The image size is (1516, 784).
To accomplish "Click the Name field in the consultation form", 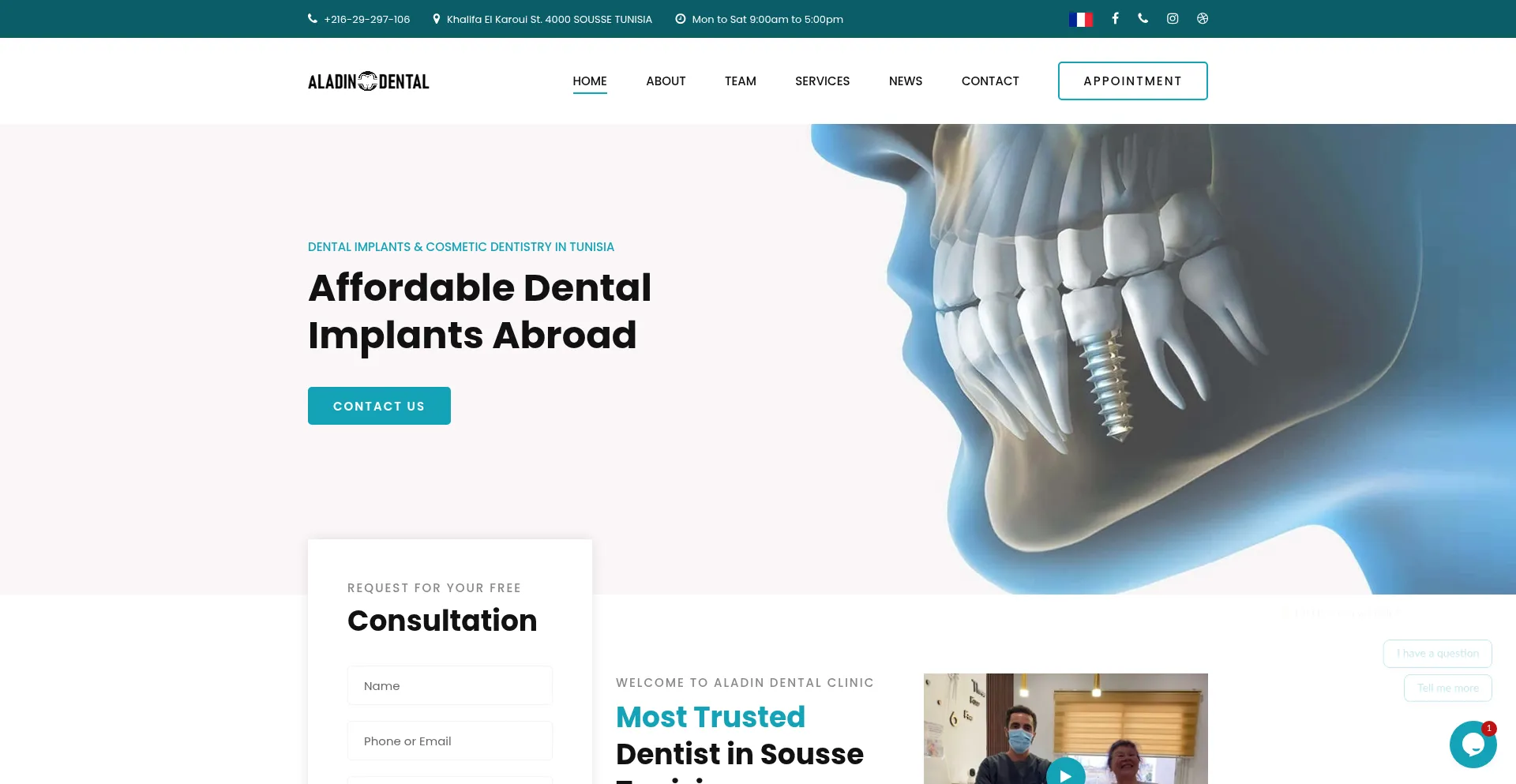I will [449, 685].
